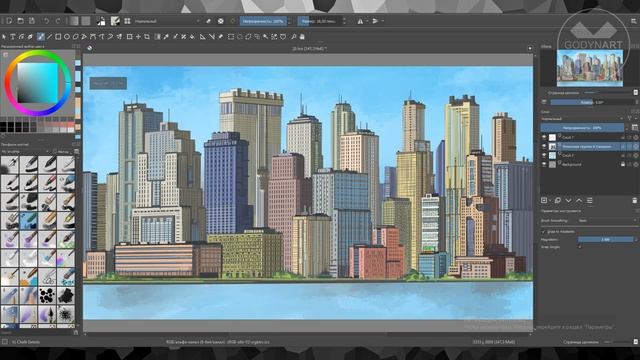The width and height of the screenshot is (640, 360).
Task: Toggle eraser mode in the top toolbar
Action: (x=209, y=21)
